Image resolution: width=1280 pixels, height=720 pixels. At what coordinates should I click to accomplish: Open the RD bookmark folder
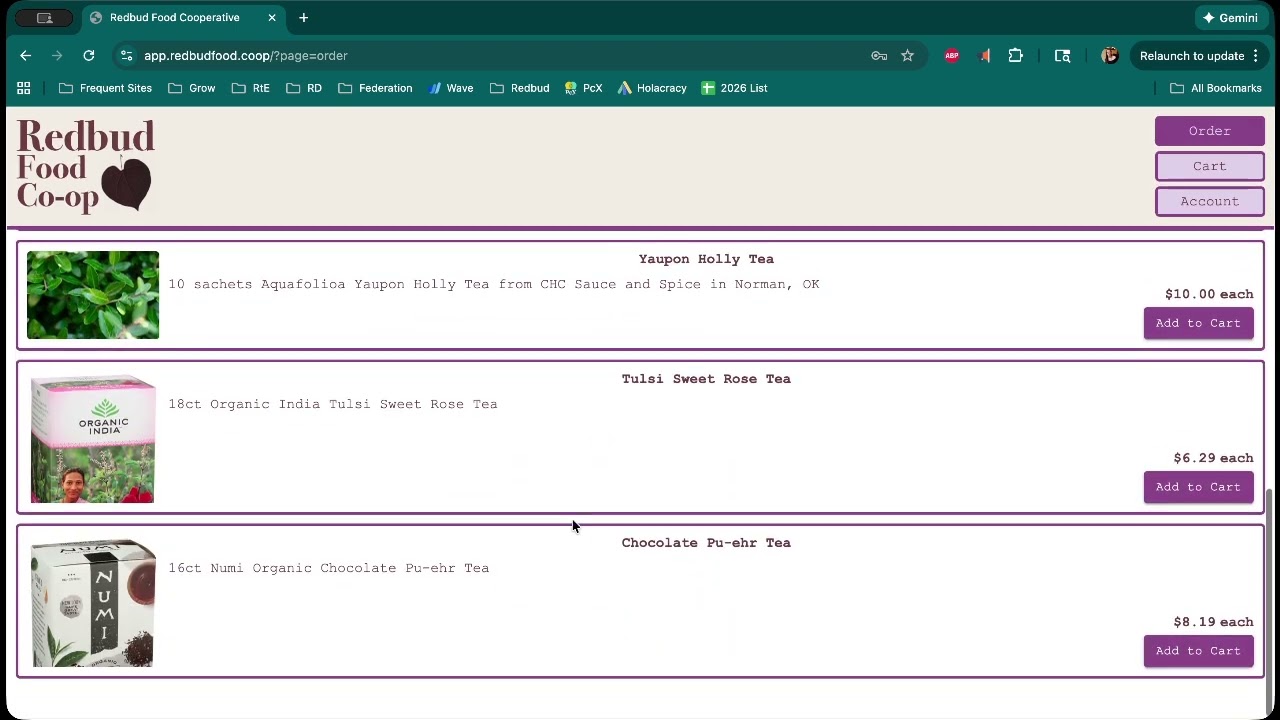(x=303, y=88)
